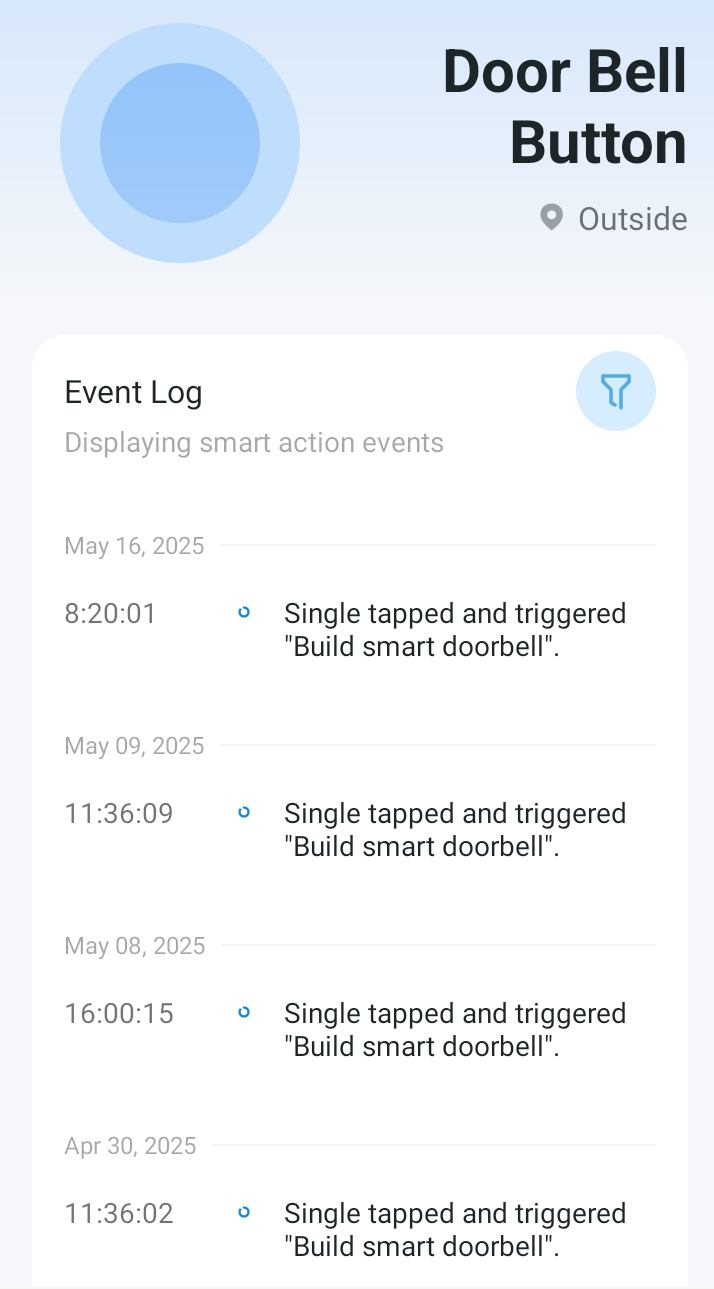Select the event marker icon at 11:36:09
The width and height of the screenshot is (714, 1289).
[x=243, y=812]
